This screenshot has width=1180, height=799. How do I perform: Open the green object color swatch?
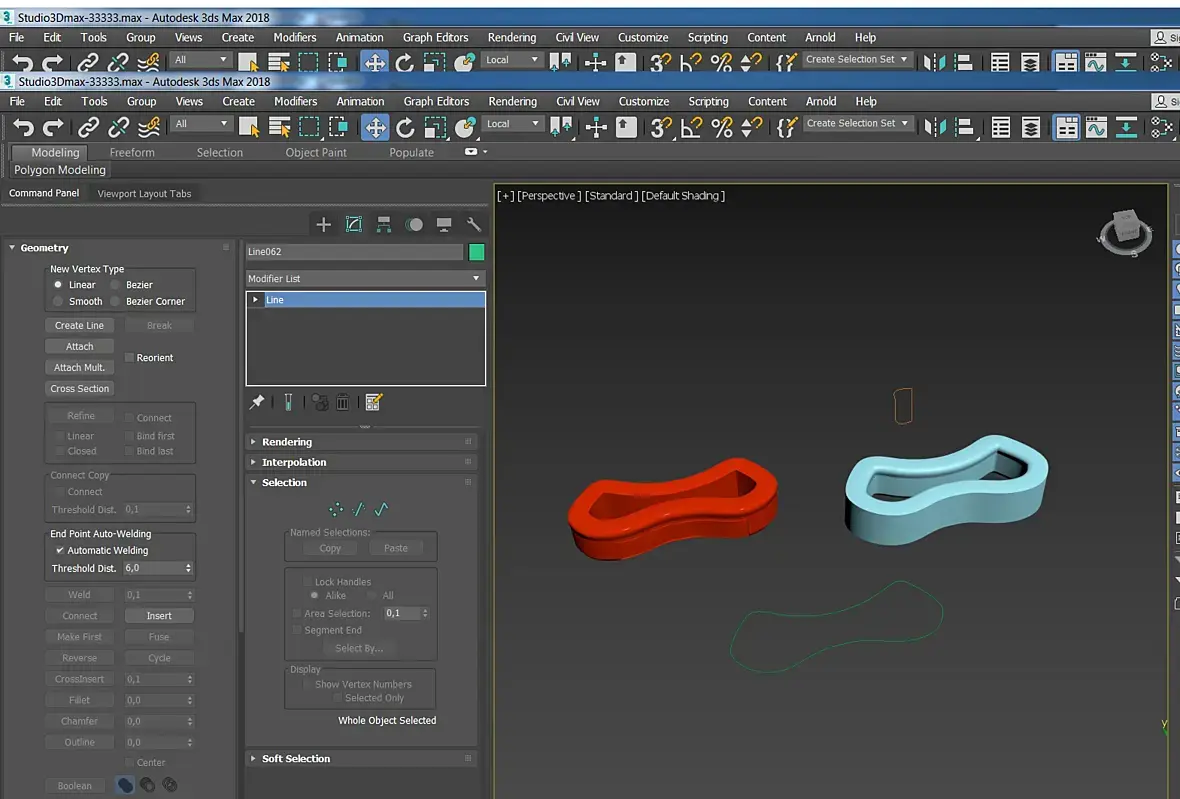(x=476, y=252)
